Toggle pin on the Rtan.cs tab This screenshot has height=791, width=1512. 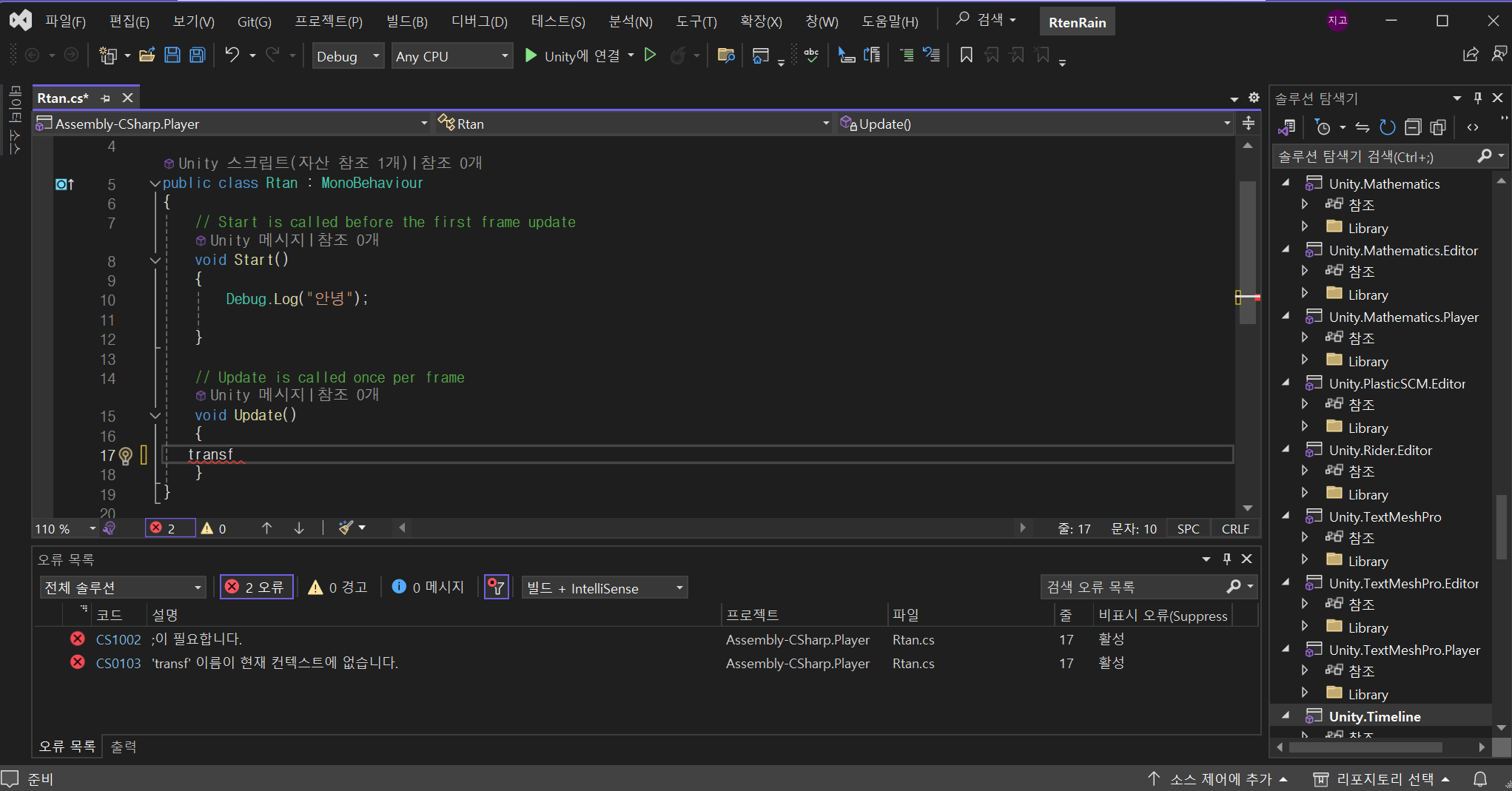click(106, 98)
